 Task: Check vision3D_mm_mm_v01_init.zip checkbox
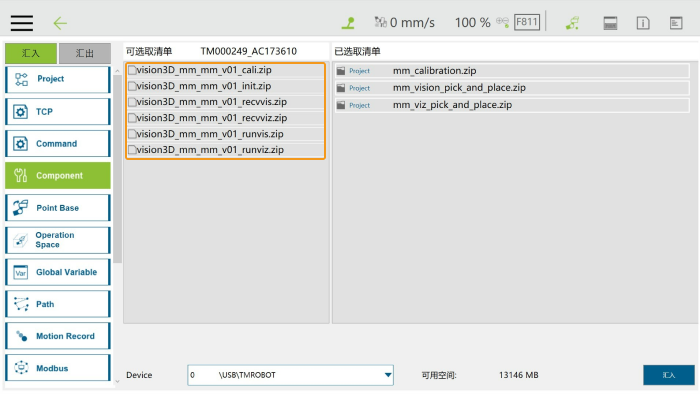coord(132,86)
